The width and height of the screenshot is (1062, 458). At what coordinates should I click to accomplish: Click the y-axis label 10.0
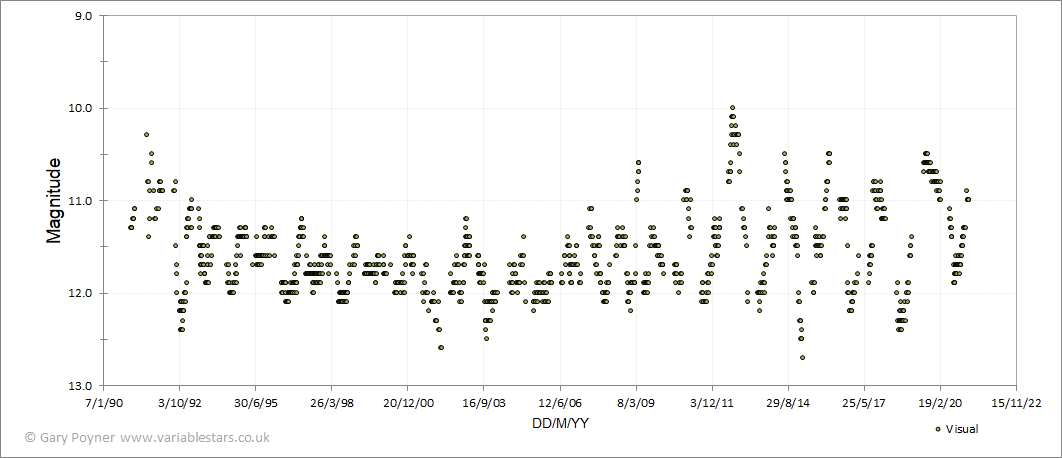click(80, 108)
